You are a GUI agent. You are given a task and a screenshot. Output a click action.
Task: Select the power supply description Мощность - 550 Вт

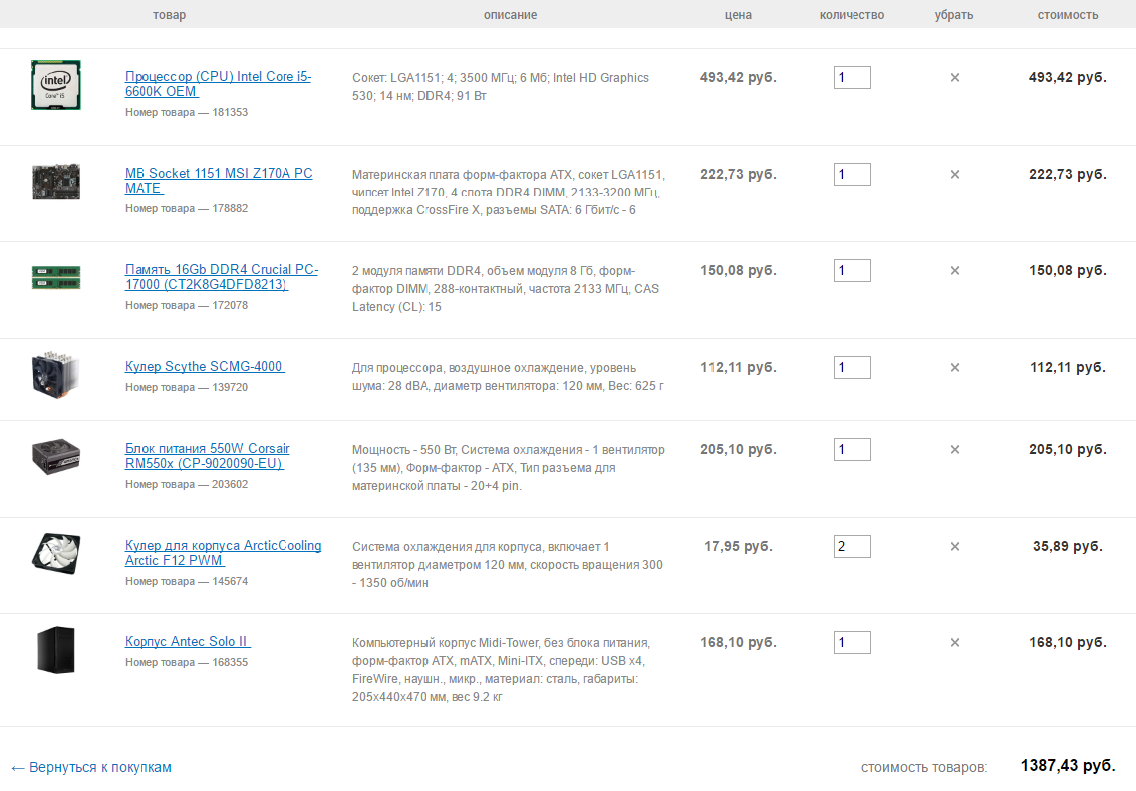508,468
